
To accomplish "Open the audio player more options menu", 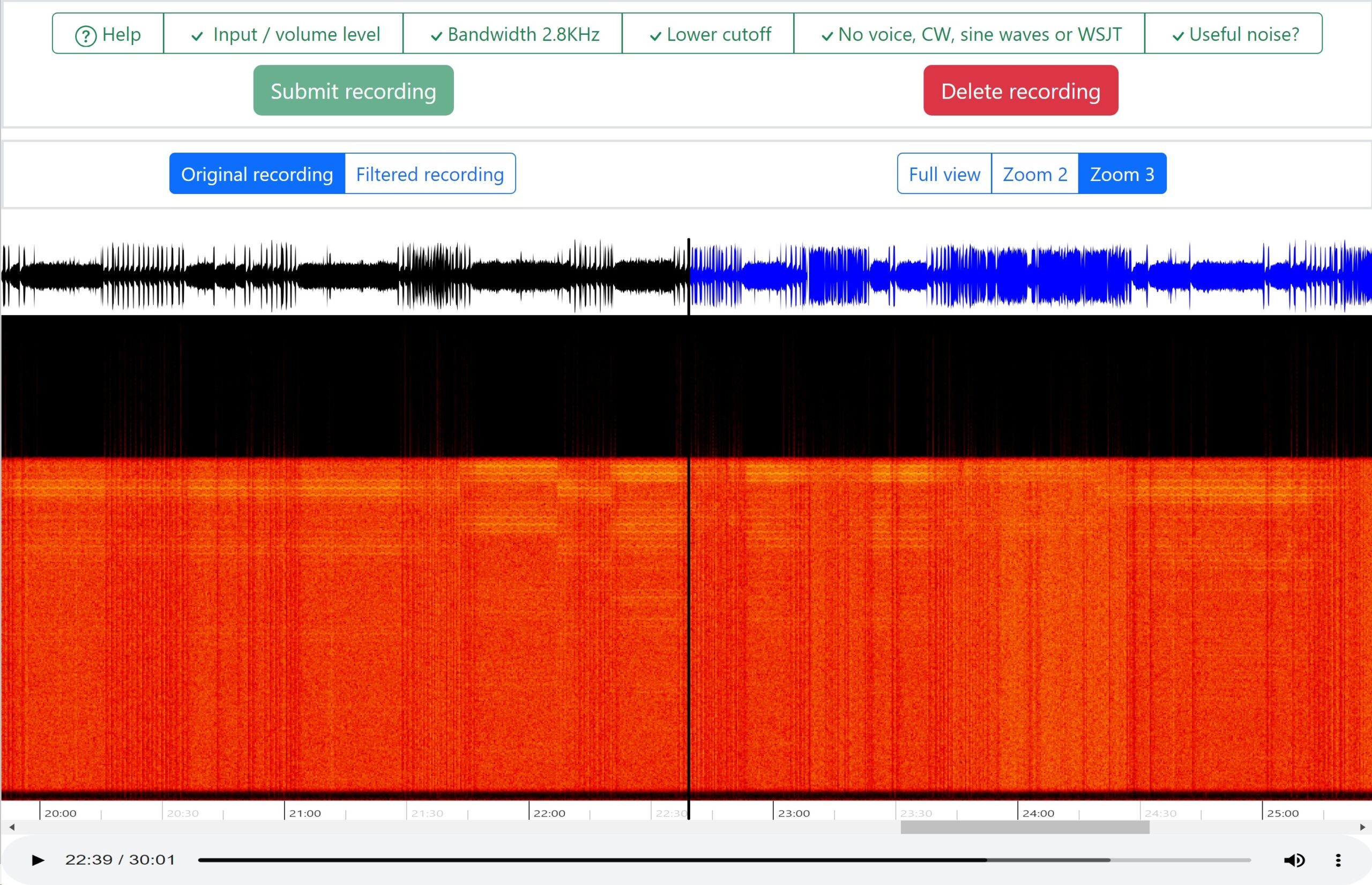I will pyautogui.click(x=1338, y=860).
